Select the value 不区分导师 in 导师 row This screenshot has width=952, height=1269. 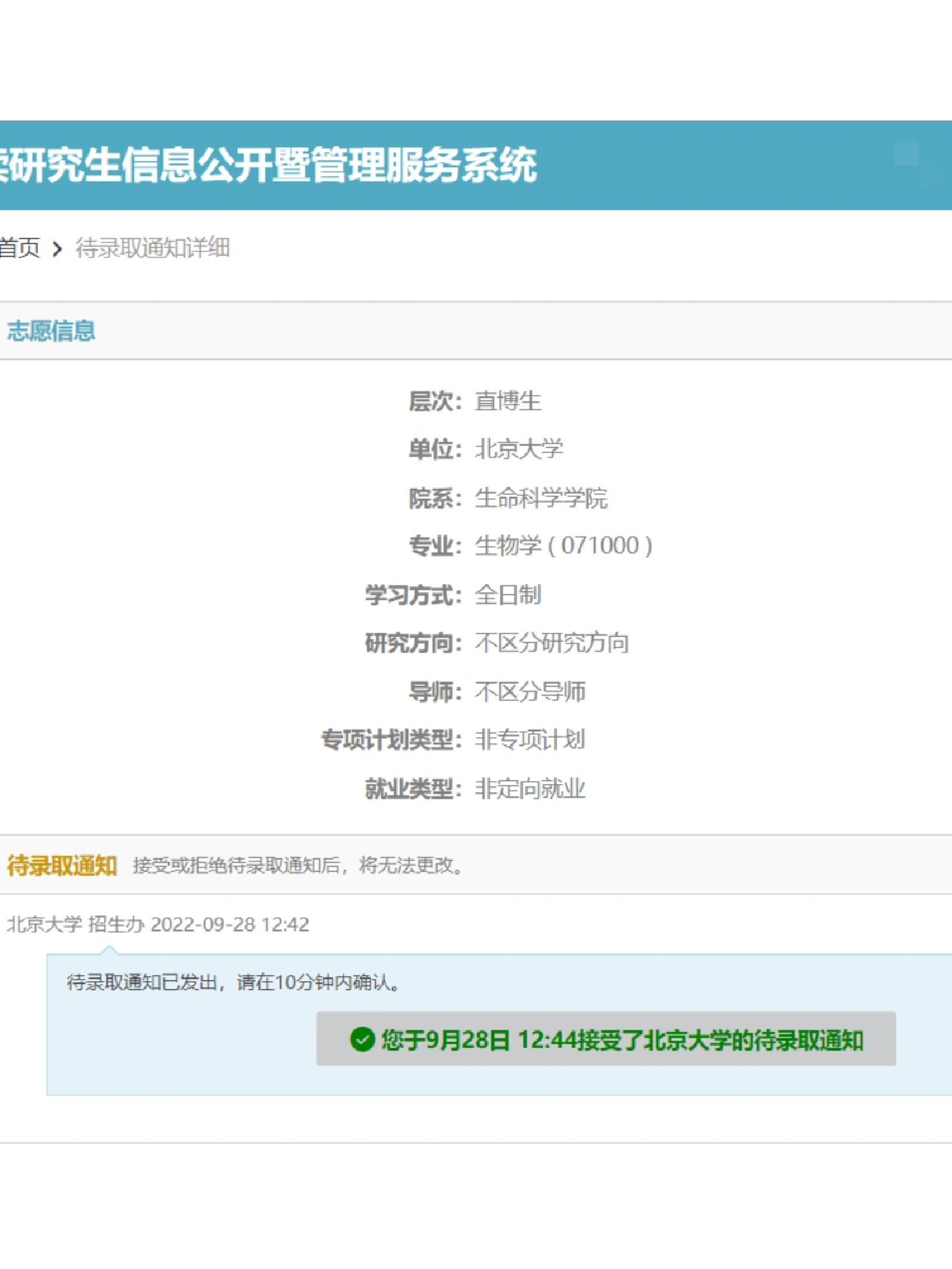[x=530, y=691]
